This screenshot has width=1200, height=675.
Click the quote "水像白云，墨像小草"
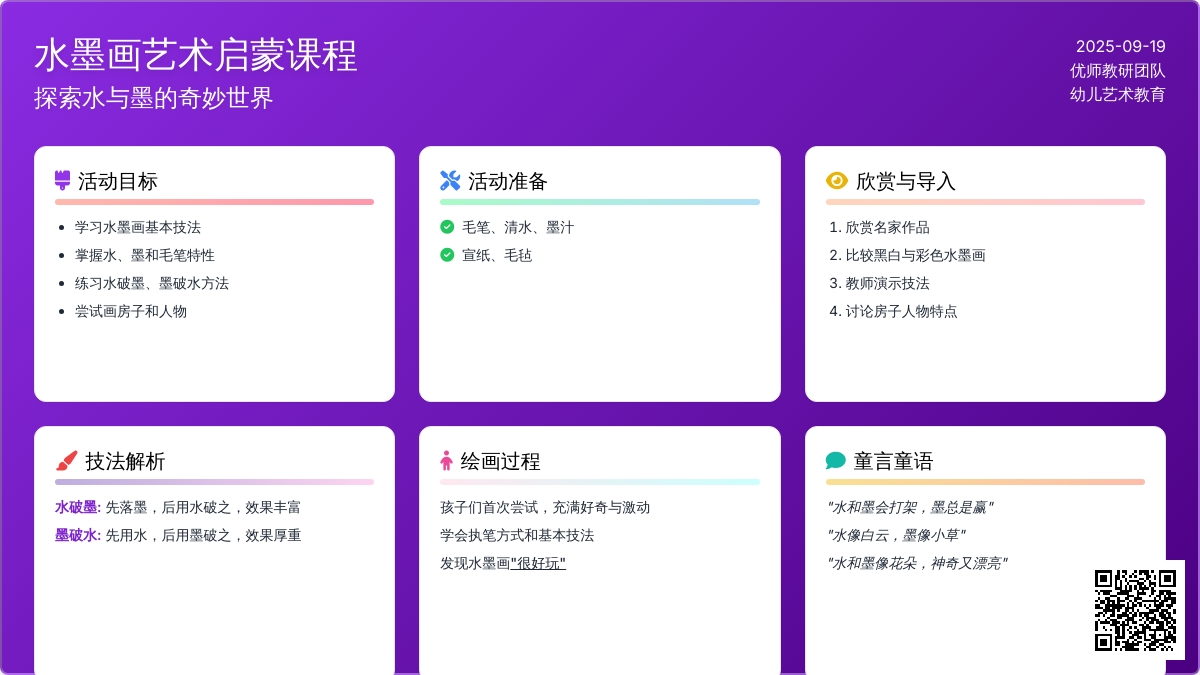(x=896, y=535)
